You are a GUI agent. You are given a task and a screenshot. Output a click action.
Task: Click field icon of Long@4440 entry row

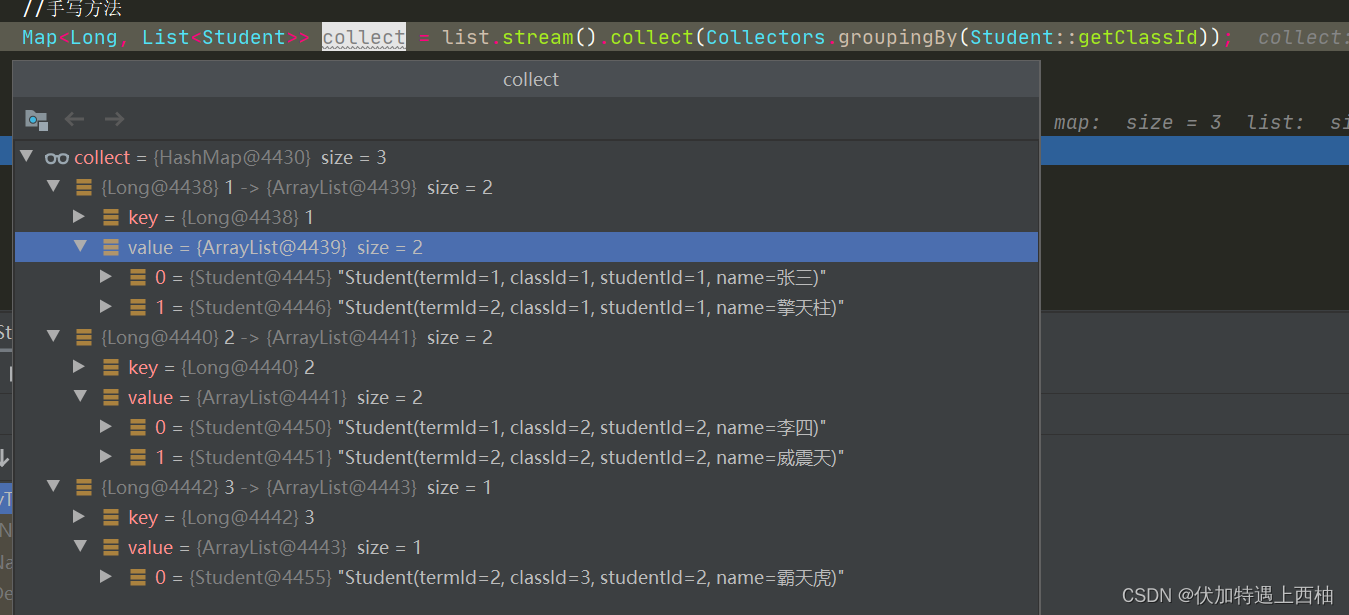point(84,337)
